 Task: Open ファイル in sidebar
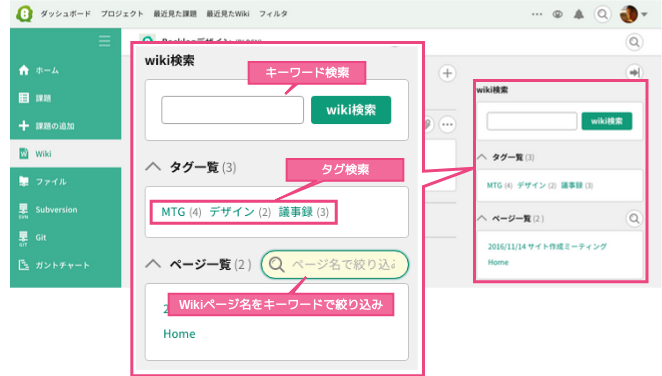click(43, 181)
